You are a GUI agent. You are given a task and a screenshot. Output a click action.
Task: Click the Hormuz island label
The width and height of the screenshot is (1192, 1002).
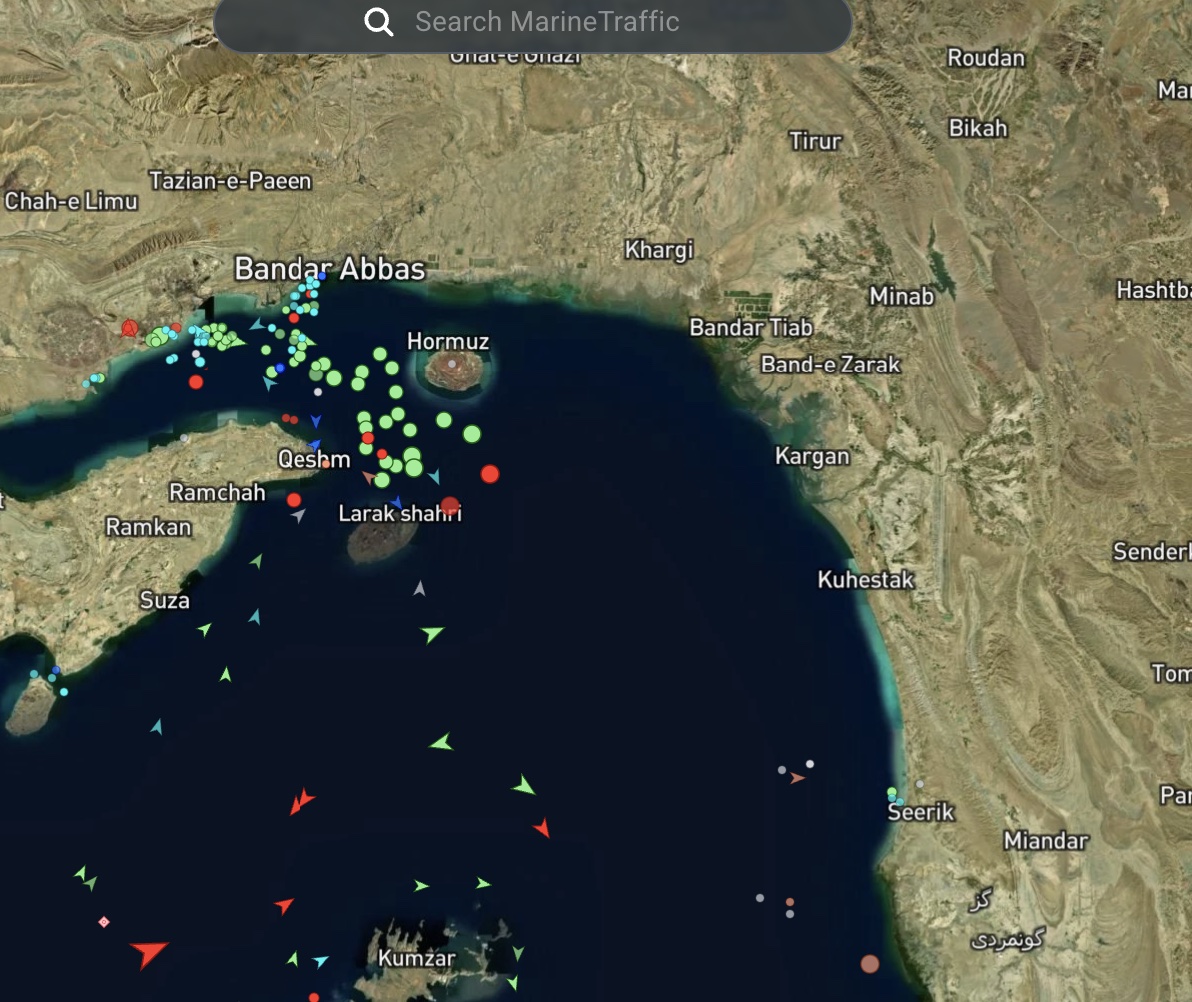click(x=448, y=342)
